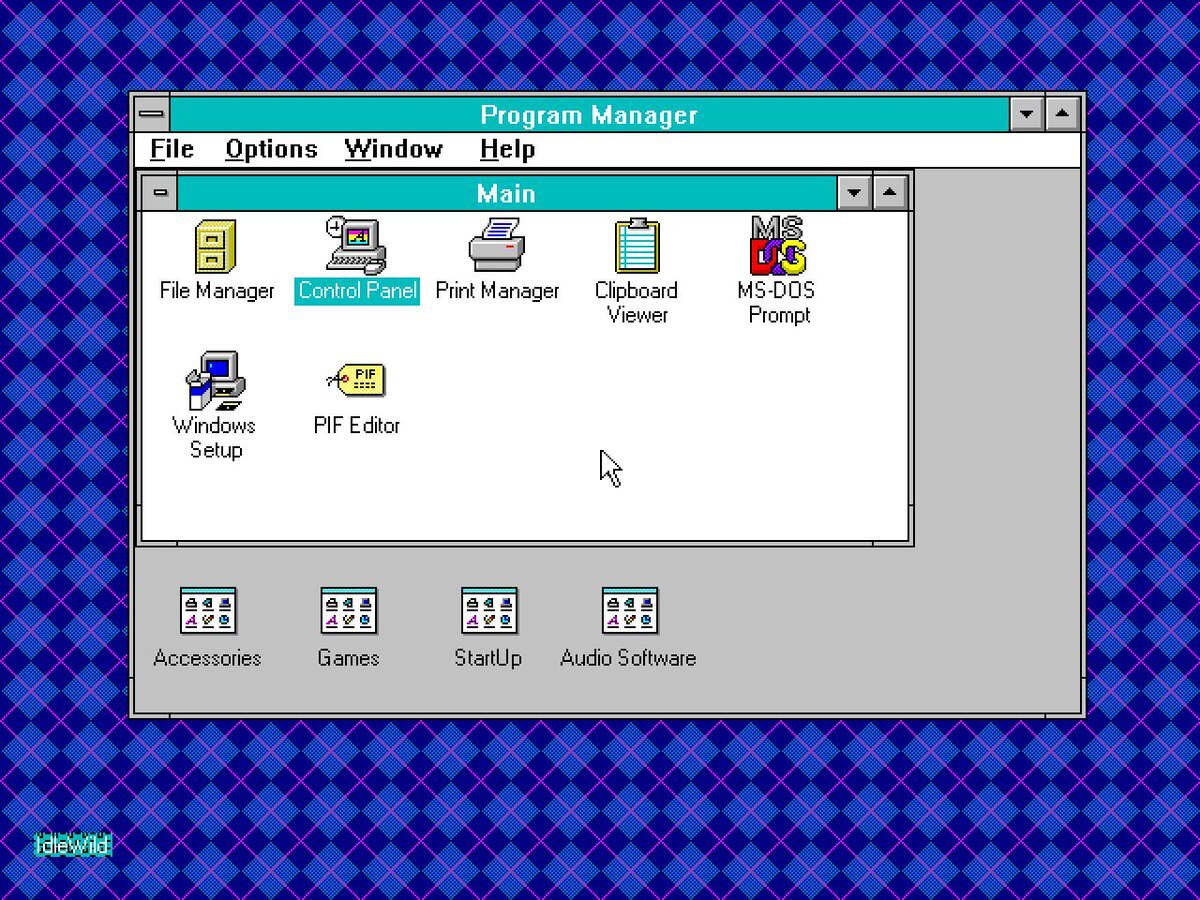1200x900 pixels.
Task: Click the 'PIF Editor' label text
Action: tap(357, 426)
